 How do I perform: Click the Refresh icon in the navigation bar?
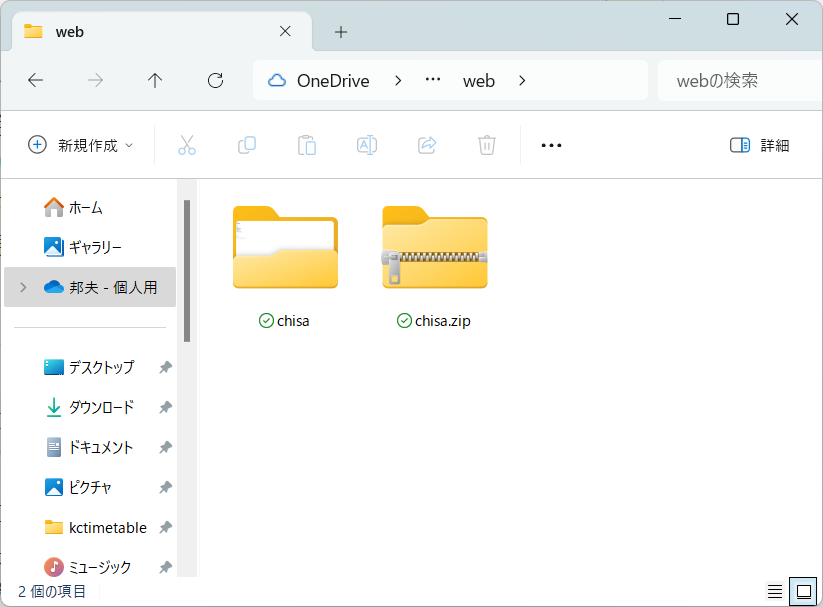click(215, 81)
